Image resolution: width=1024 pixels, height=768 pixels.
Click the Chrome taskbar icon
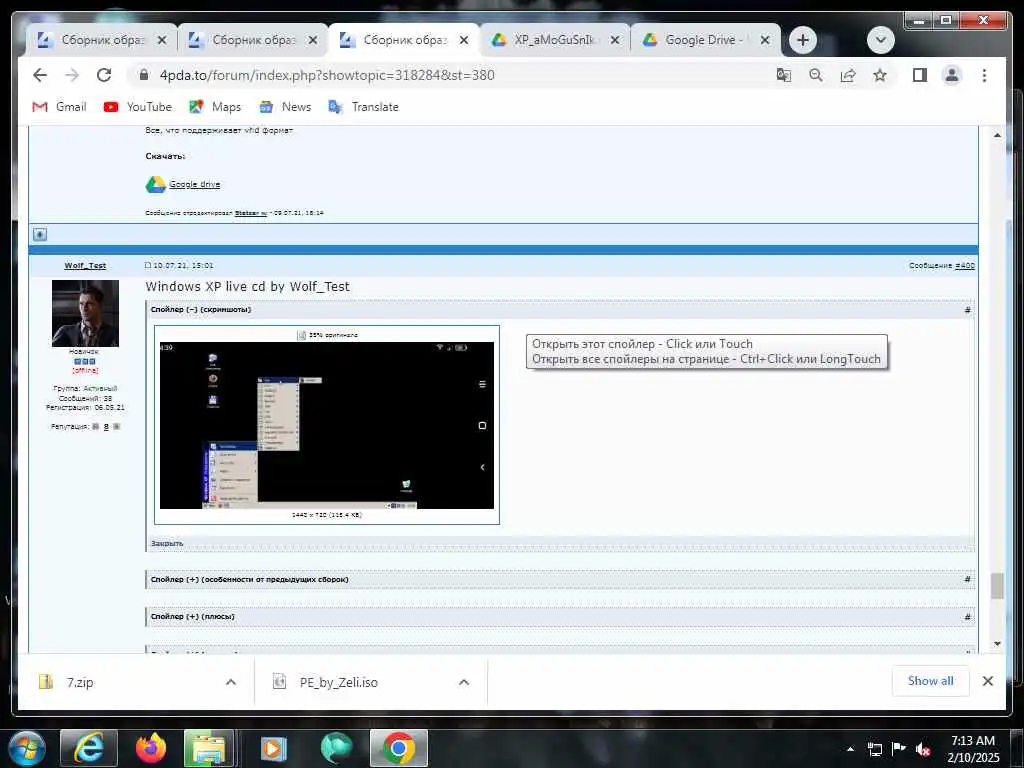tap(399, 748)
